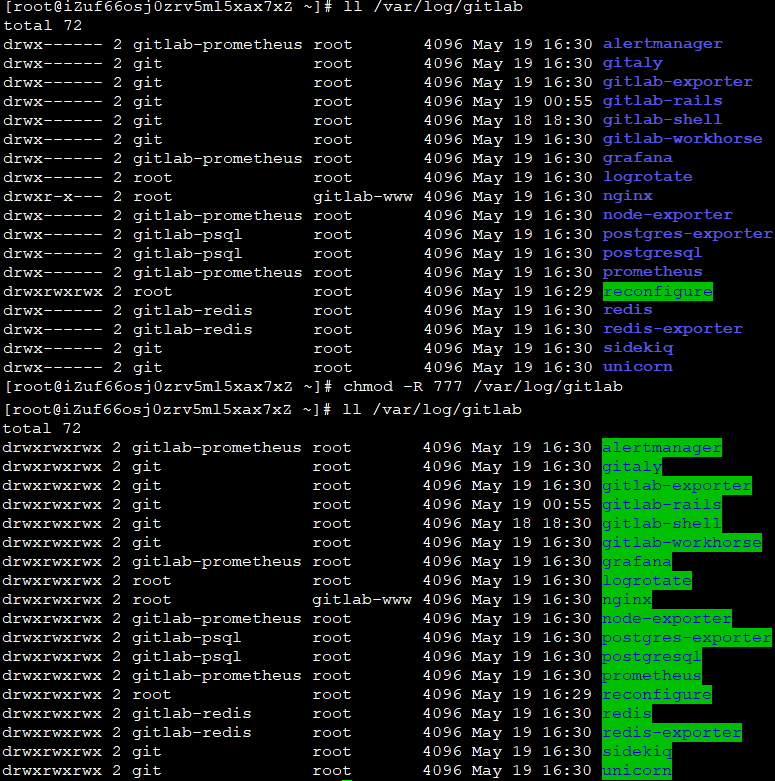Select the blue node-exporter directory name

pyautogui.click(x=667, y=215)
